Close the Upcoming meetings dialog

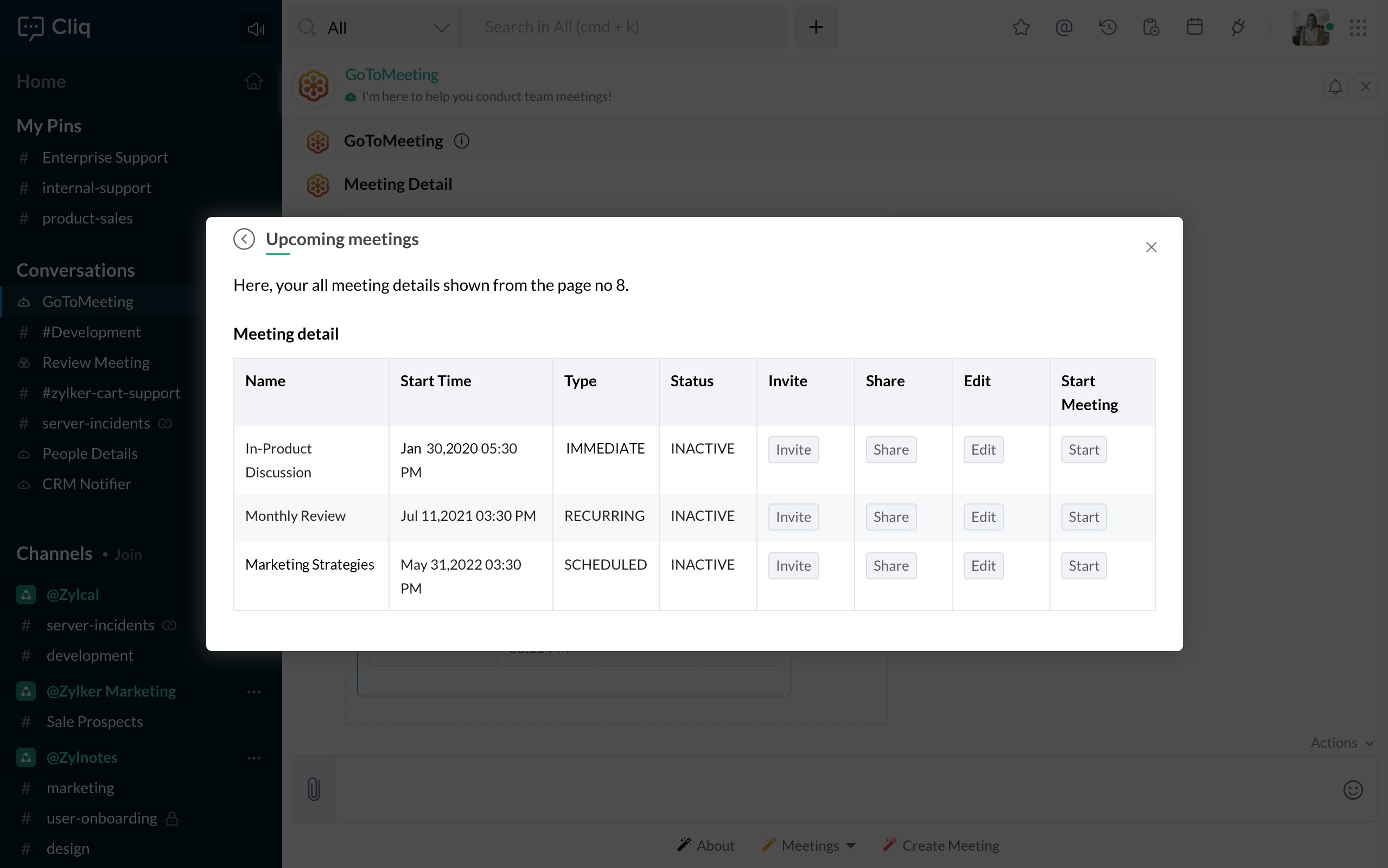(x=1151, y=247)
